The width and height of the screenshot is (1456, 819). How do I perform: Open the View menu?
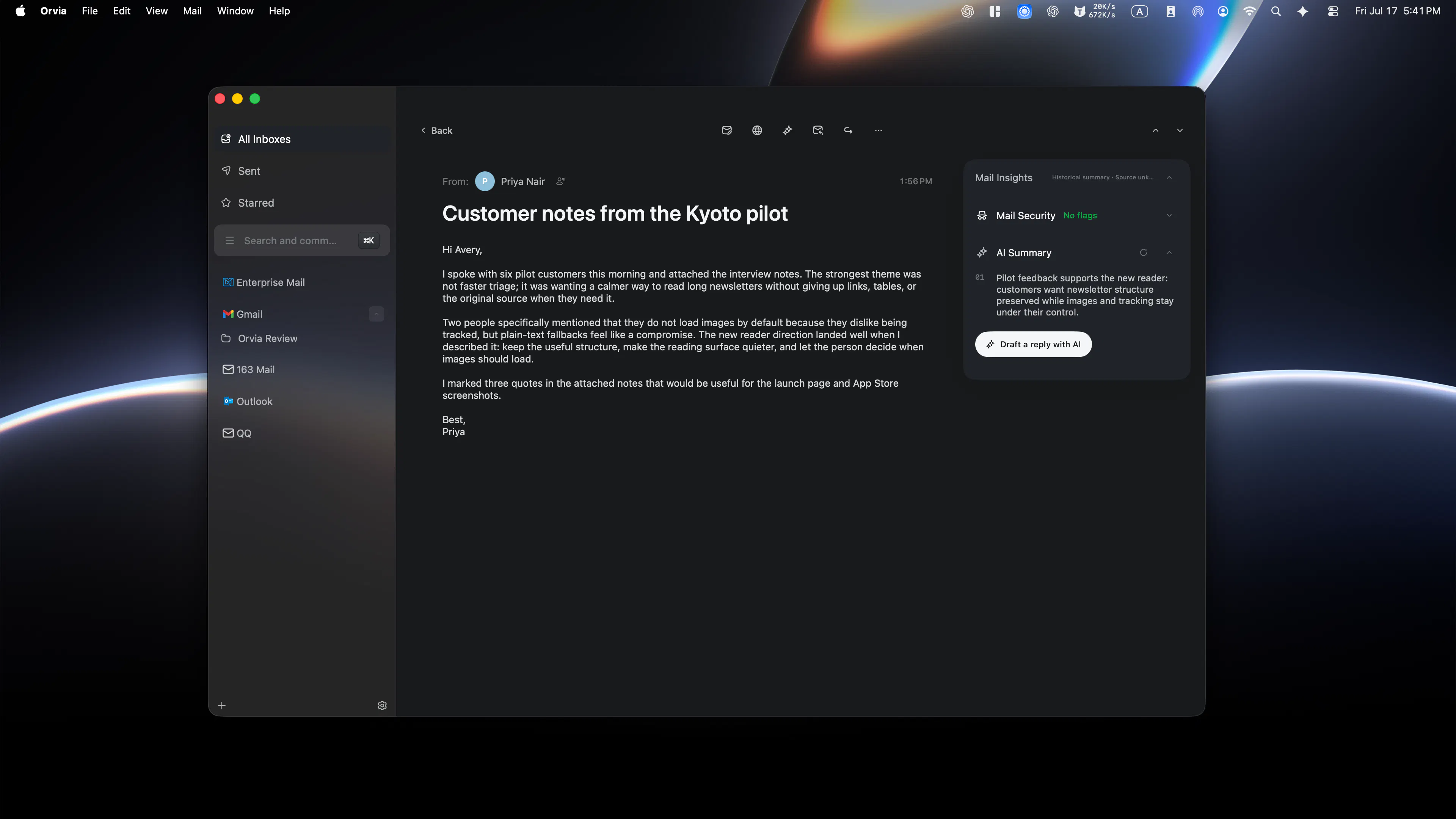(x=157, y=11)
